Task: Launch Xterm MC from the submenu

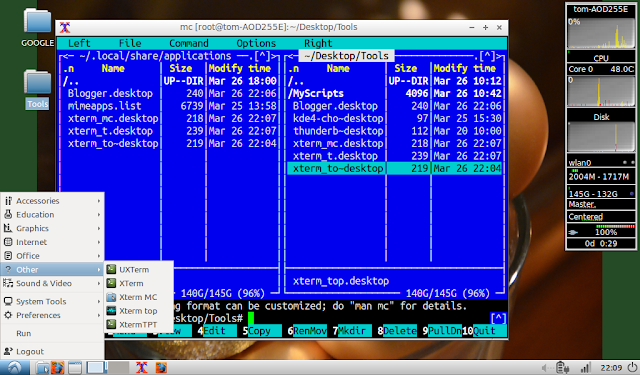Action: (139, 297)
